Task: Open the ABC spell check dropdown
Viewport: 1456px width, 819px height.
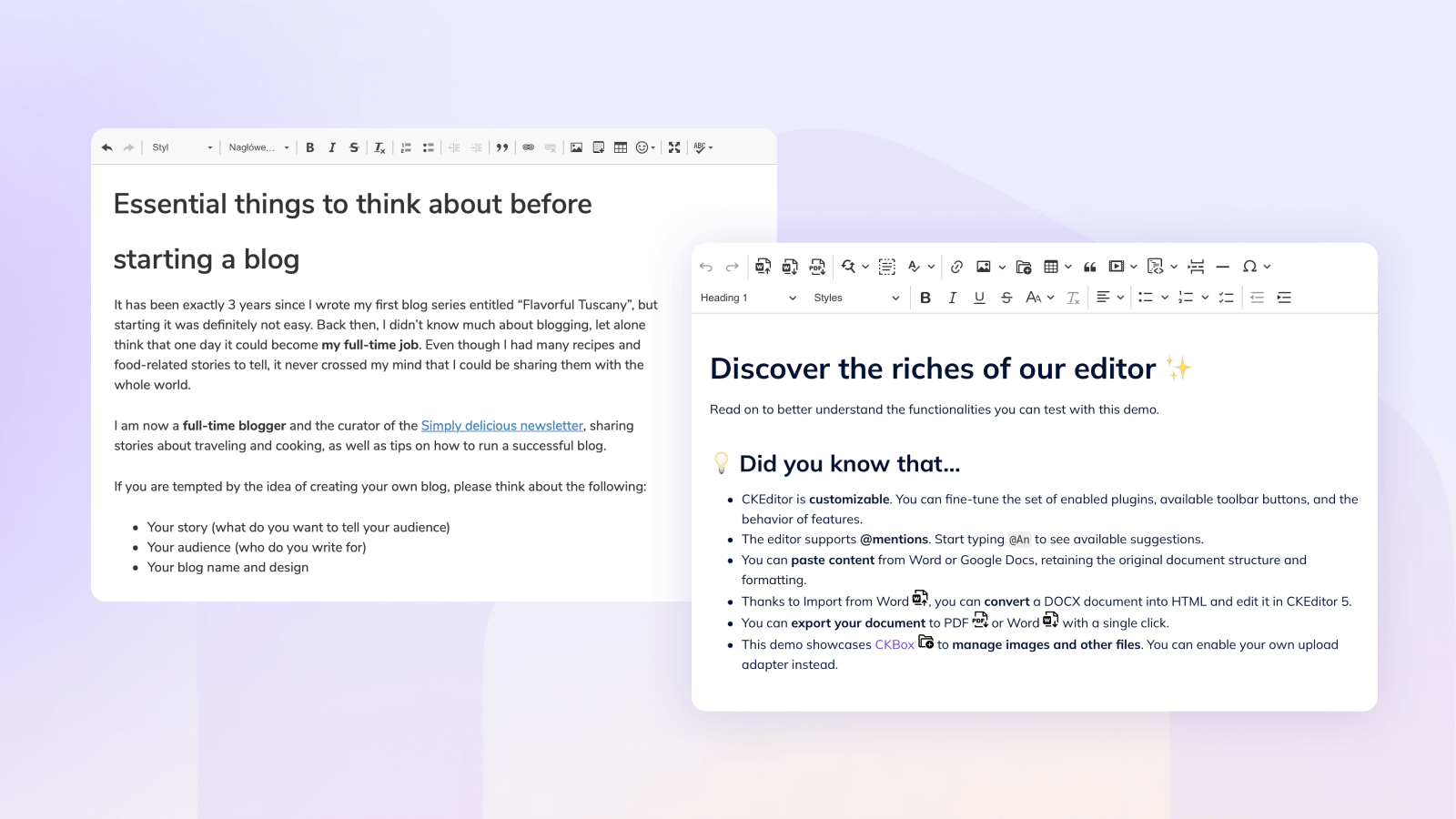Action: coord(703,147)
